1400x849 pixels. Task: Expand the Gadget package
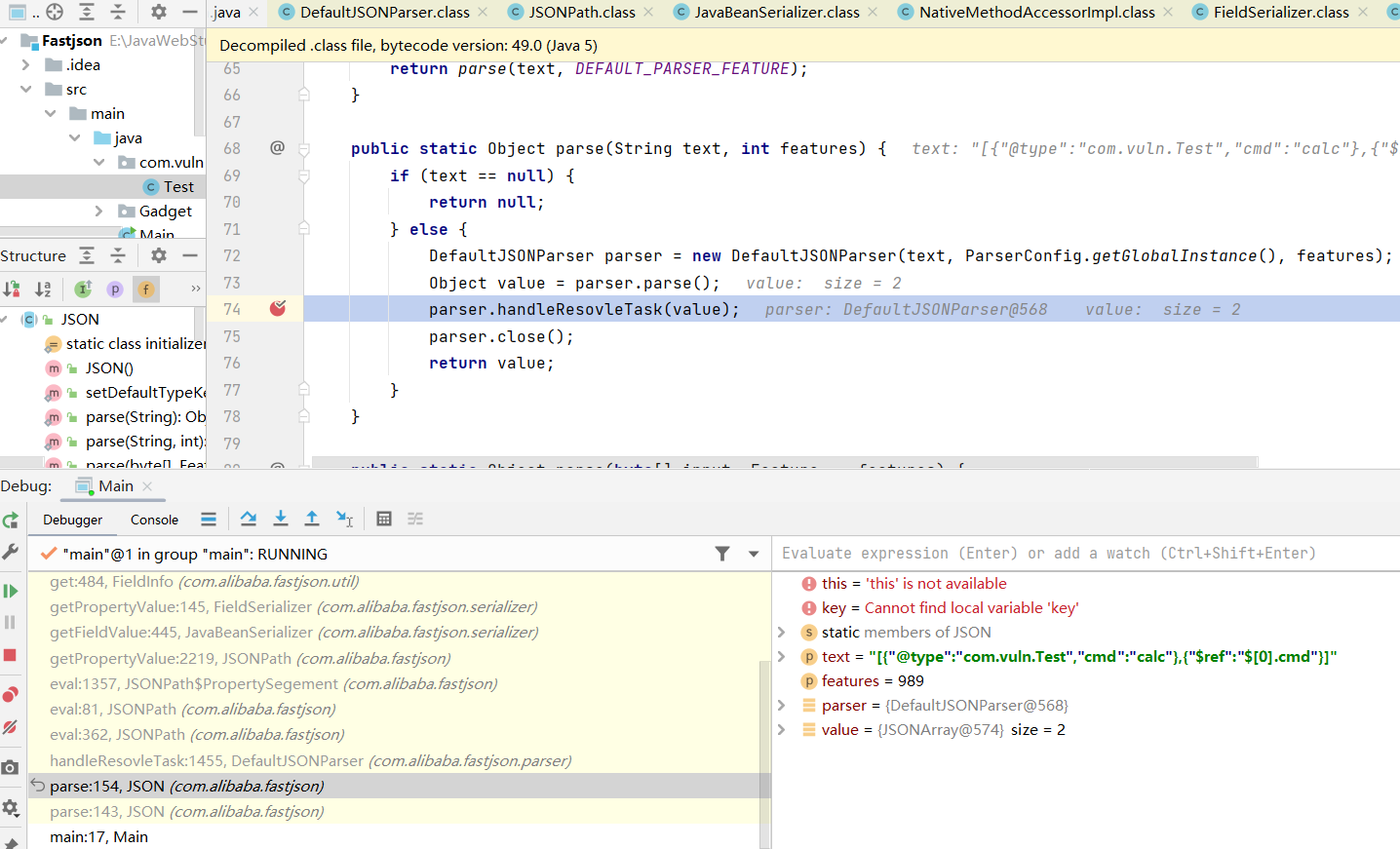[x=98, y=211]
